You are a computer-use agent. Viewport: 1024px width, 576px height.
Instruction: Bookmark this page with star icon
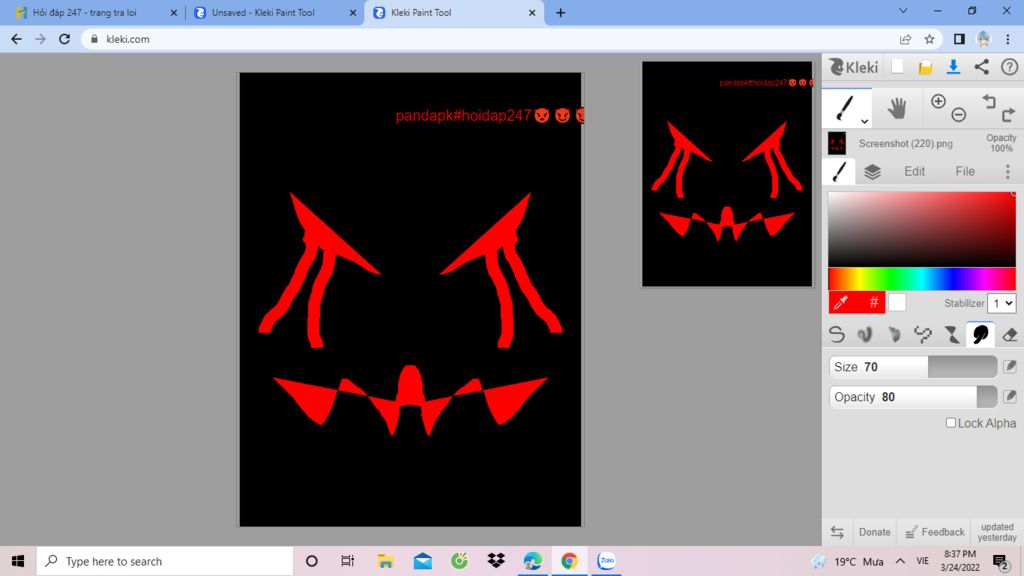point(929,39)
